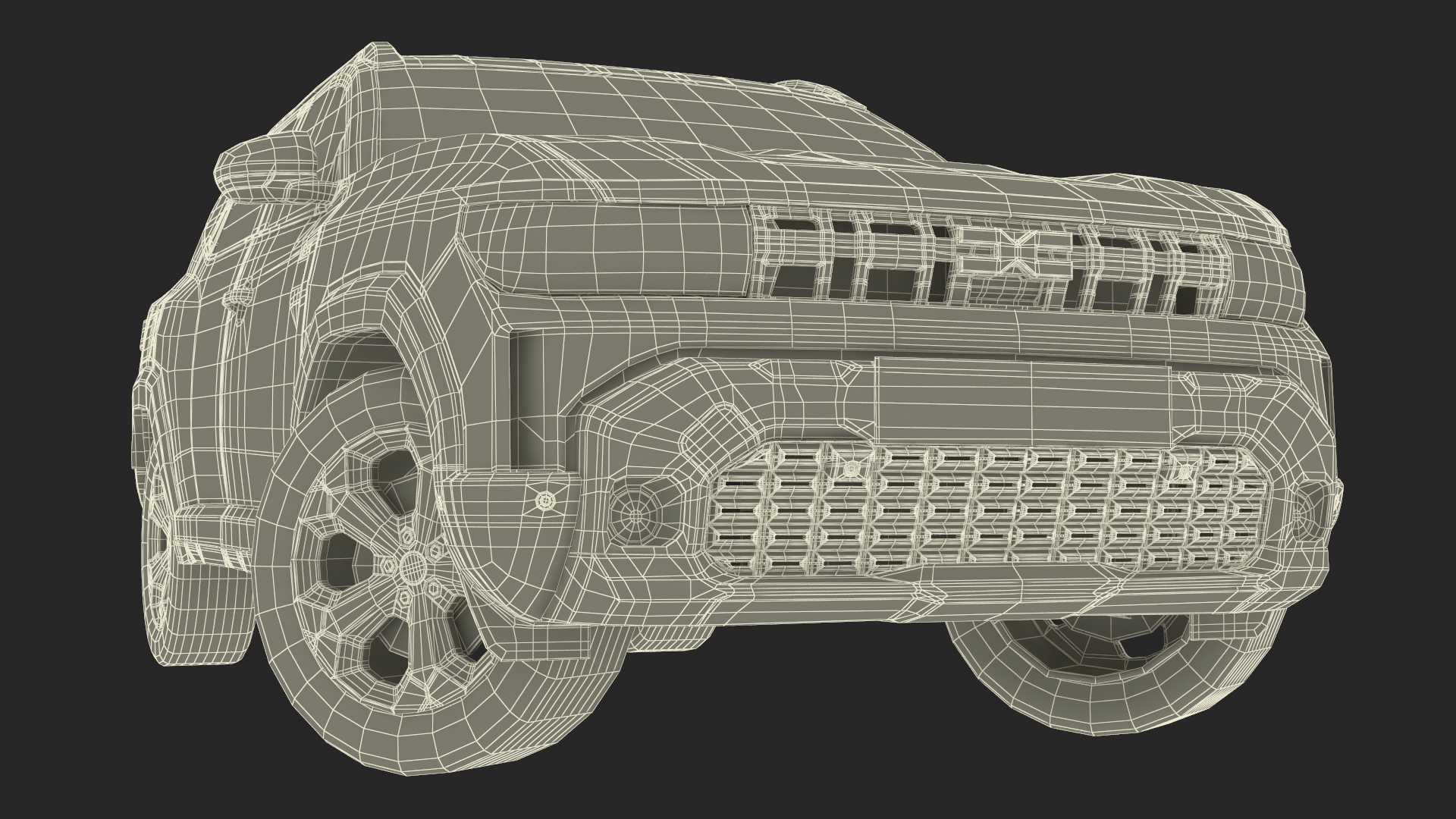Click the front wheel's center hub cap
This screenshot has width=1456, height=819.
coord(414,566)
